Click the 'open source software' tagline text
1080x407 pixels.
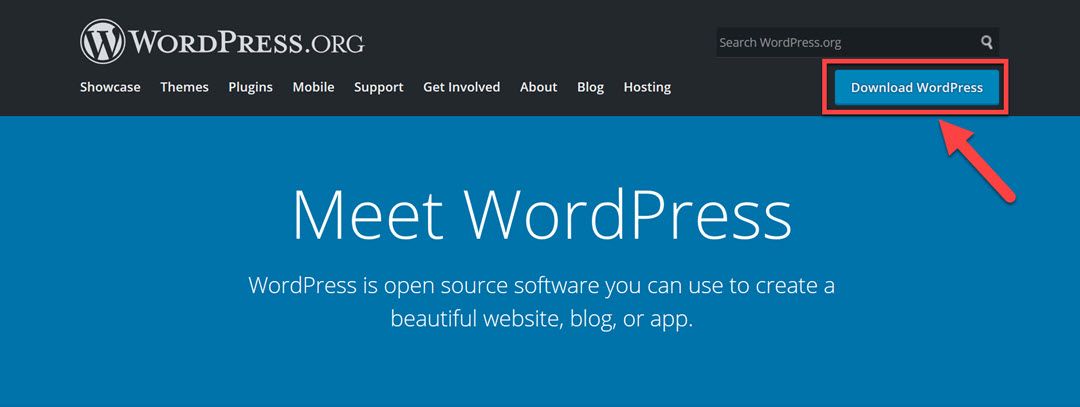pyautogui.click(x=490, y=285)
